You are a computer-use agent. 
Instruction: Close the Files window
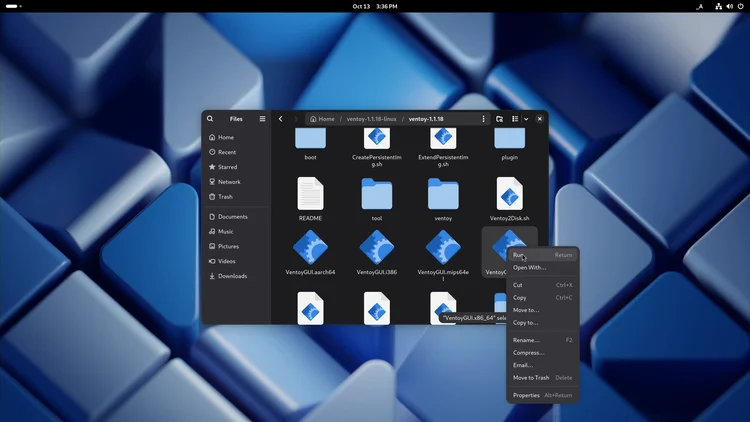[540, 119]
